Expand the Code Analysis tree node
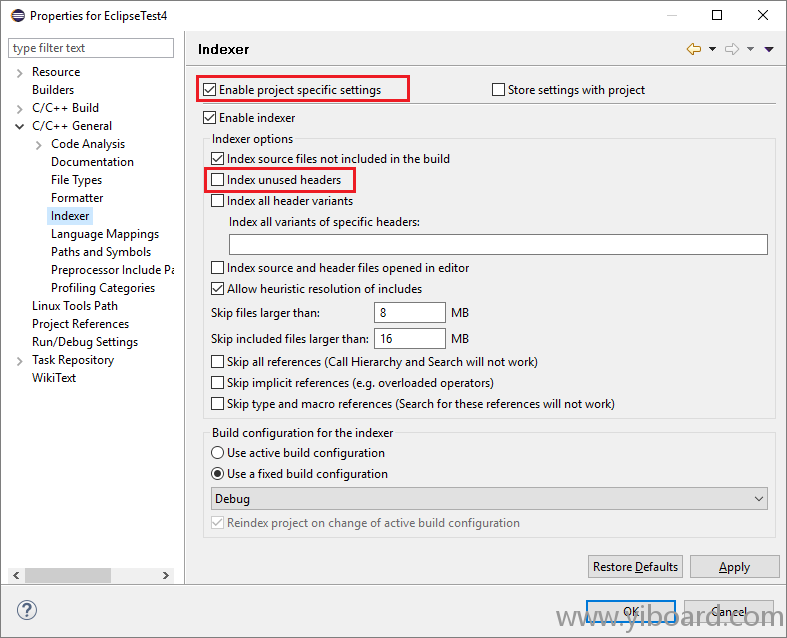 point(39,144)
